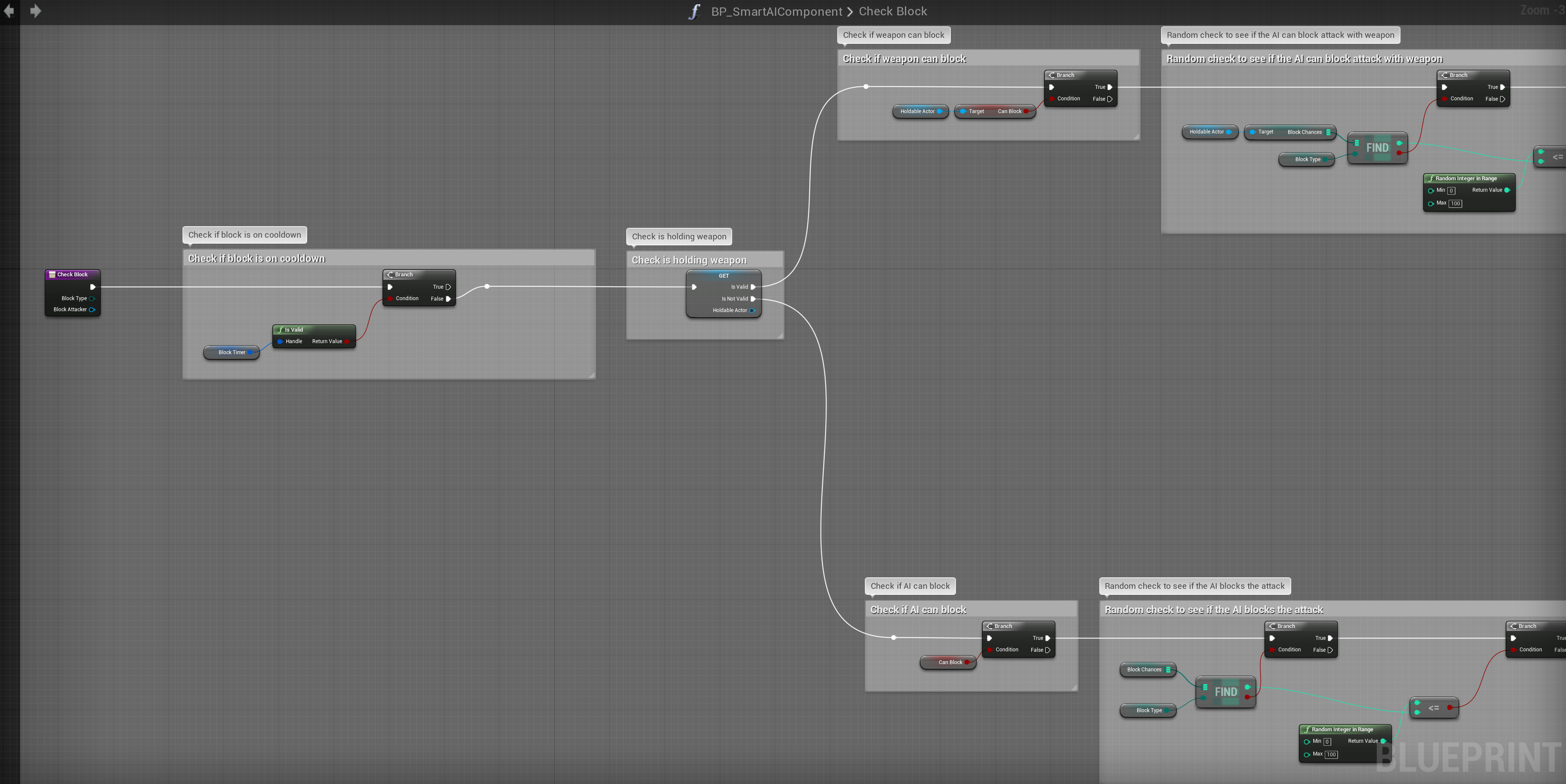The height and width of the screenshot is (784, 1566).
Task: Click the function icon beside BP_SmartAIComponent
Action: coord(694,11)
